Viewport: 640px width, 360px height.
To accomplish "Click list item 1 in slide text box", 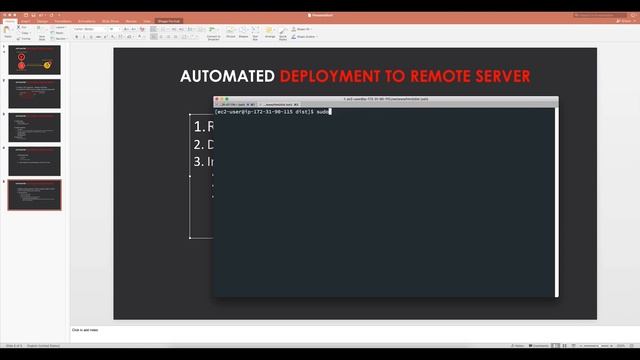I will pyautogui.click(x=203, y=127).
